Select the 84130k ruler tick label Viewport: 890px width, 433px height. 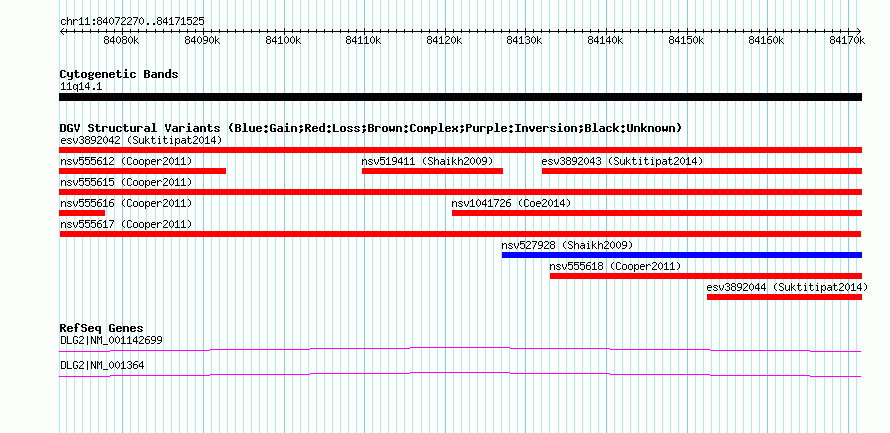526,40
